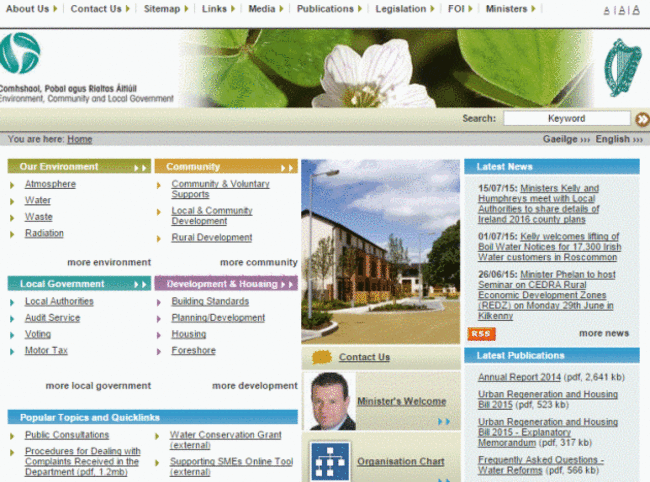Viewport: 650px width, 482px height.
Task: Open the Legislation menu item
Action: pyautogui.click(x=400, y=9)
